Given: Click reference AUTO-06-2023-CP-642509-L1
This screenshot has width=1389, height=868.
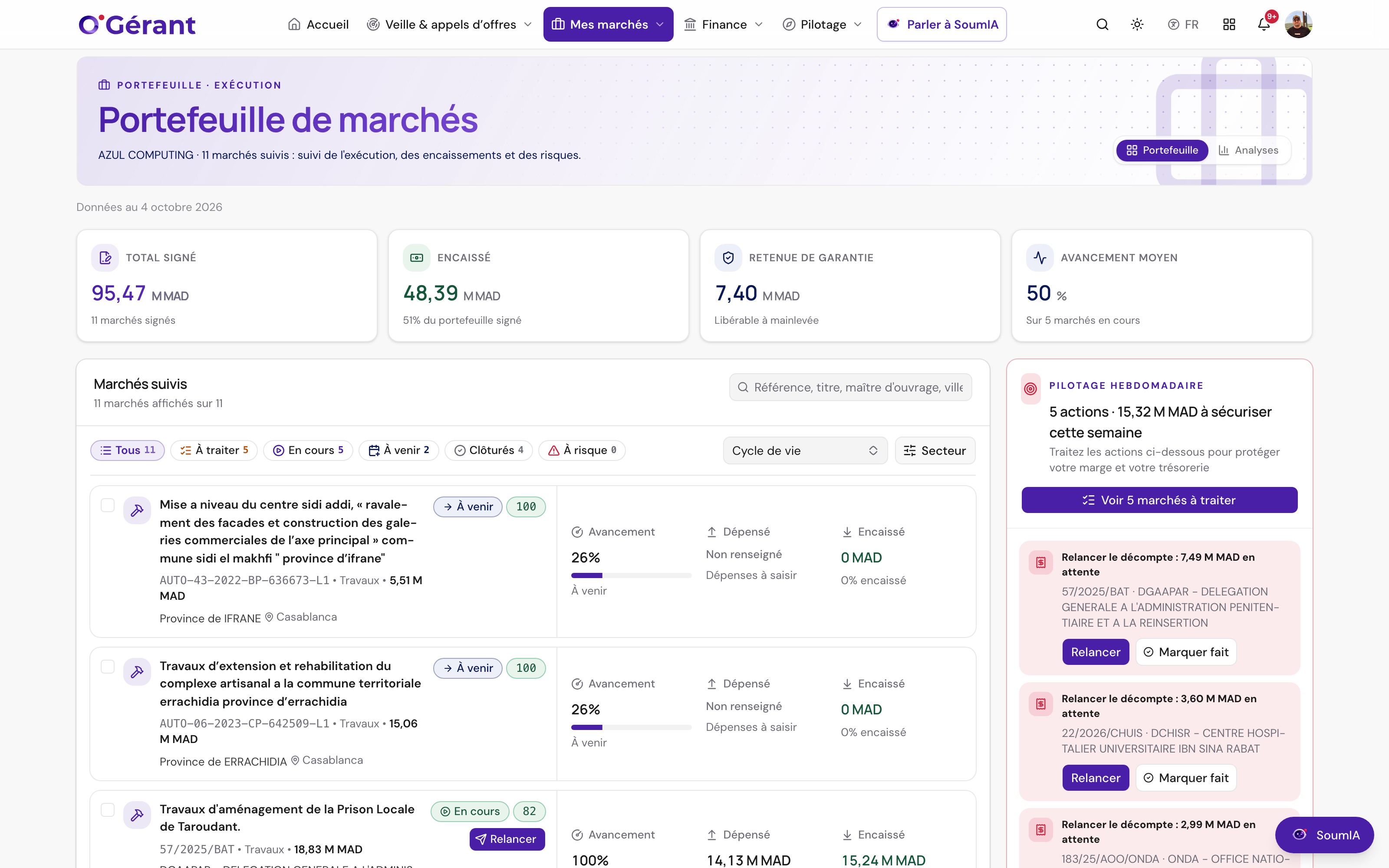Looking at the screenshot, I should (x=244, y=723).
